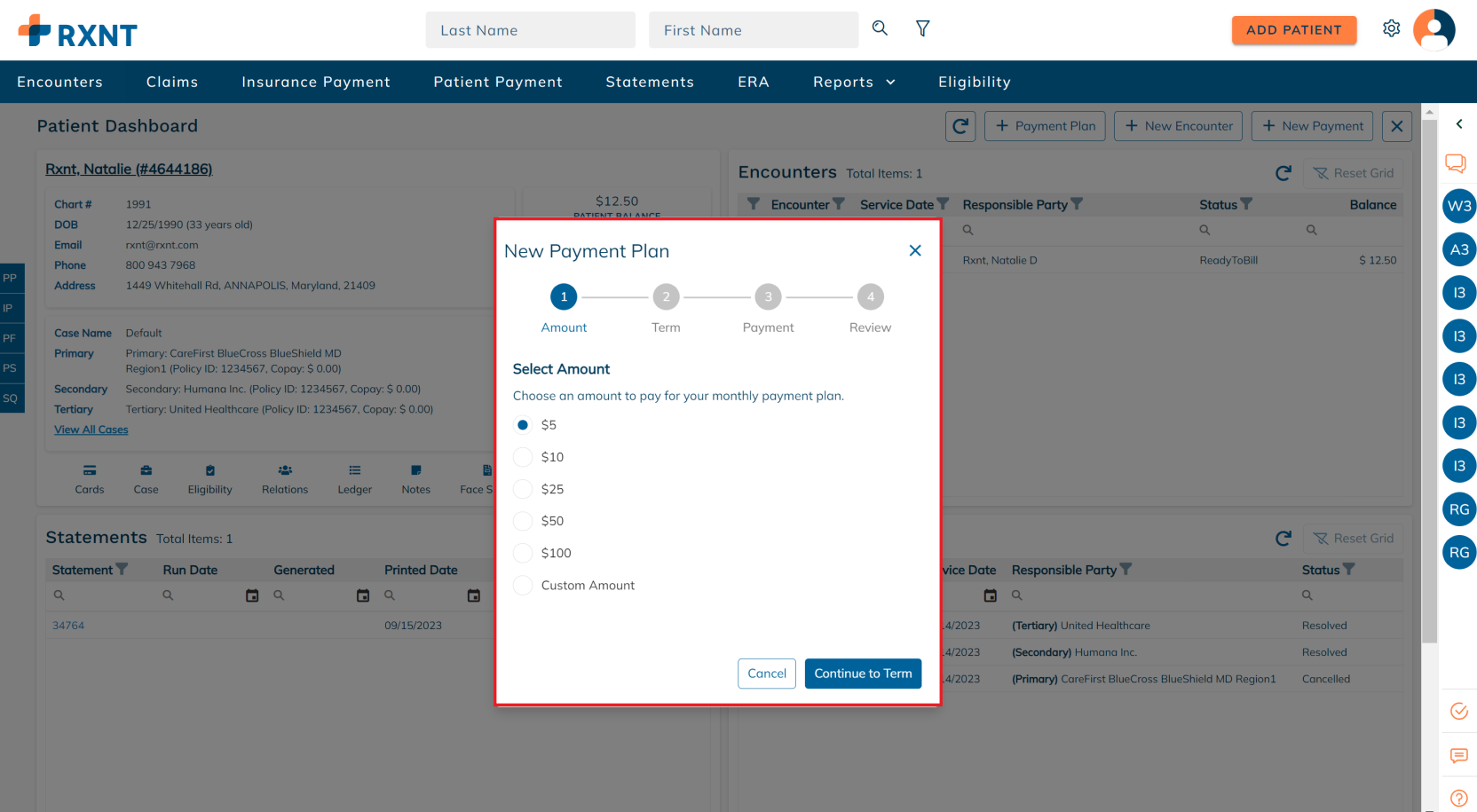Screen dimensions: 1477x812
Task: Refresh the Patient Dashboard
Action: [960, 126]
